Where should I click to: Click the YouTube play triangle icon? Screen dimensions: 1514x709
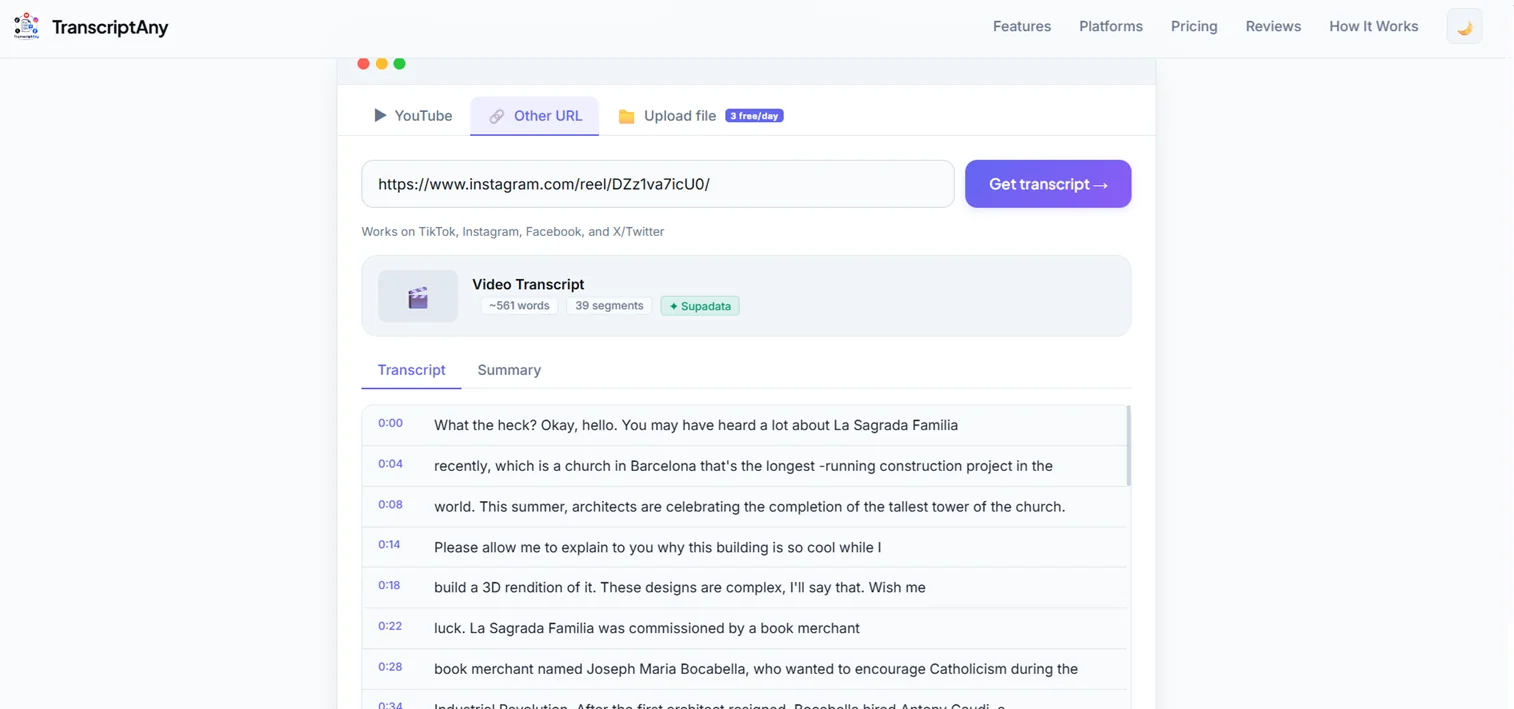click(x=380, y=116)
